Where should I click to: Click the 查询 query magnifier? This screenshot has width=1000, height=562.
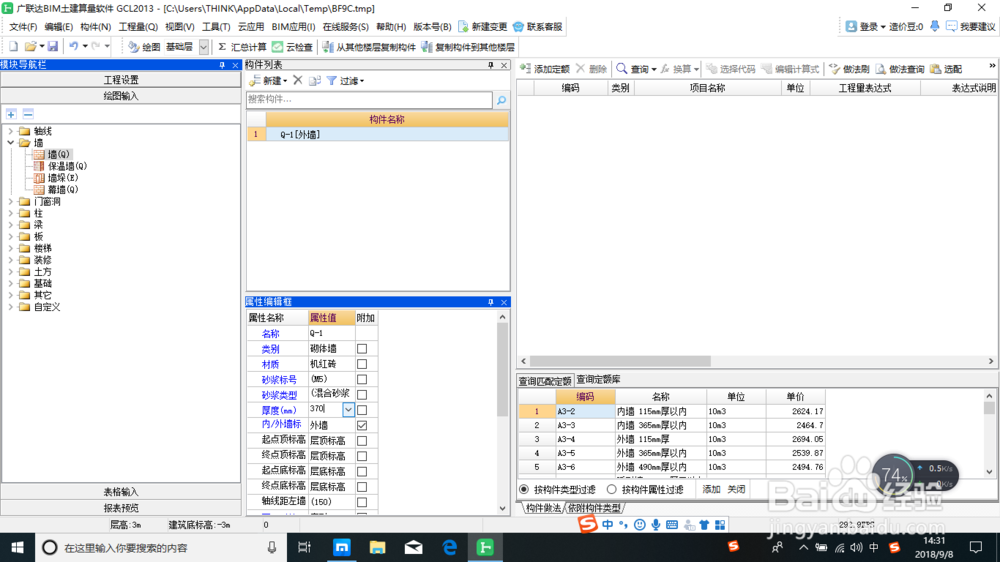[x=621, y=69]
